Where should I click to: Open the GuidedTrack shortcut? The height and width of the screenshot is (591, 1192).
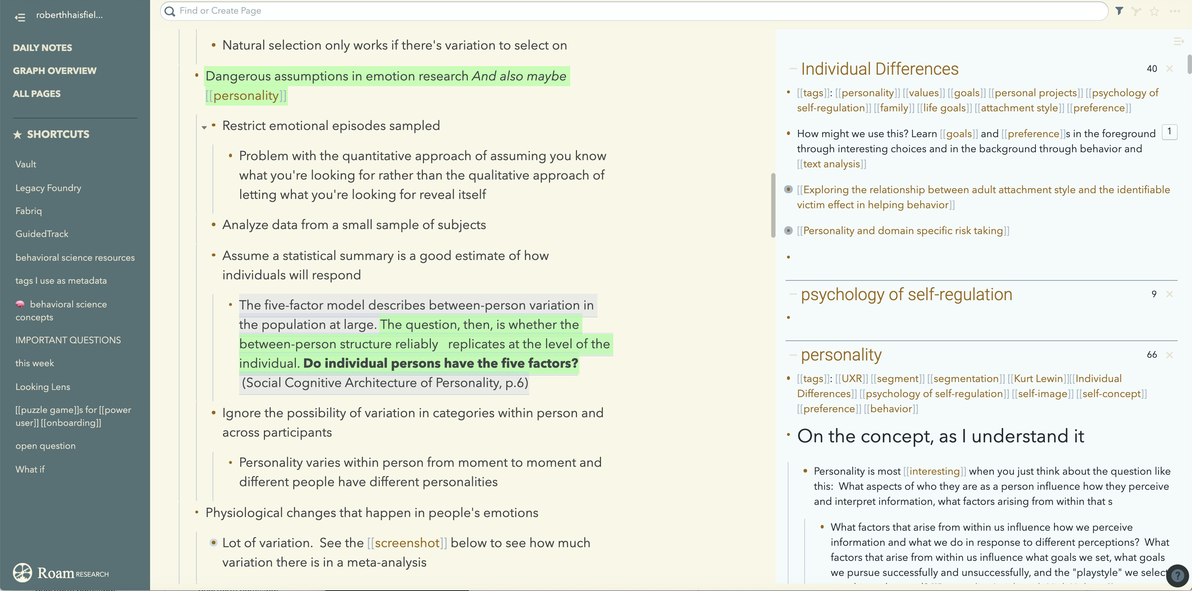click(42, 234)
